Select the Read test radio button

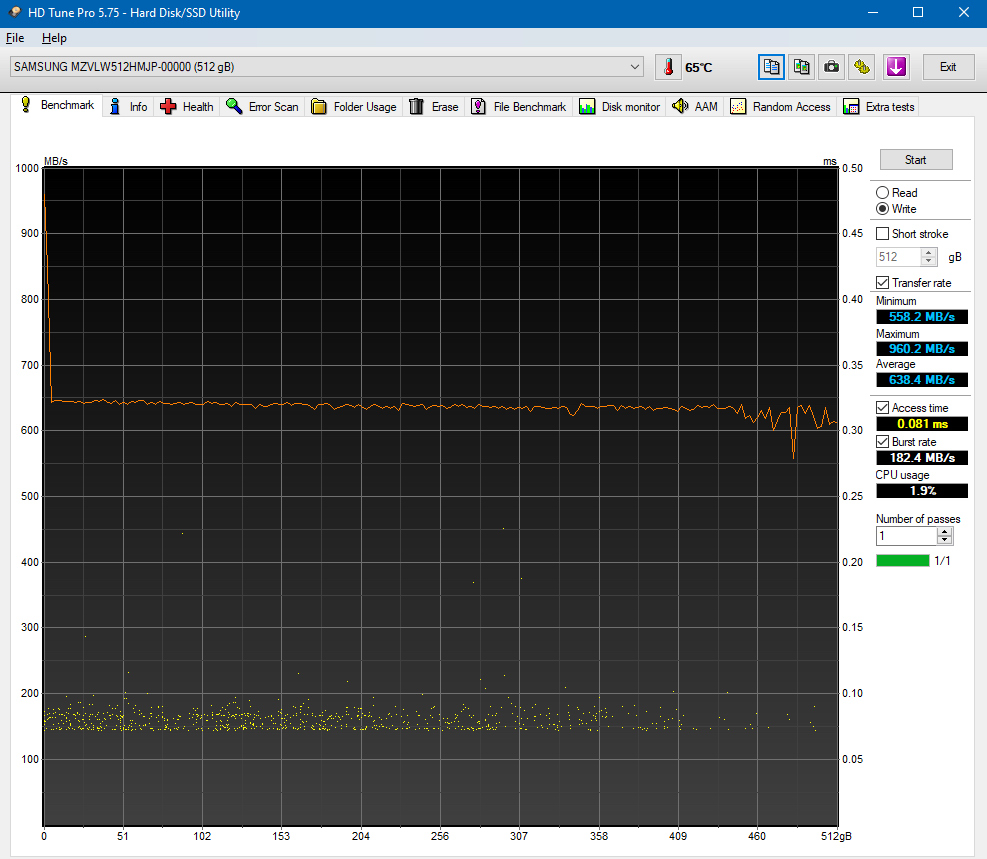pos(881,192)
